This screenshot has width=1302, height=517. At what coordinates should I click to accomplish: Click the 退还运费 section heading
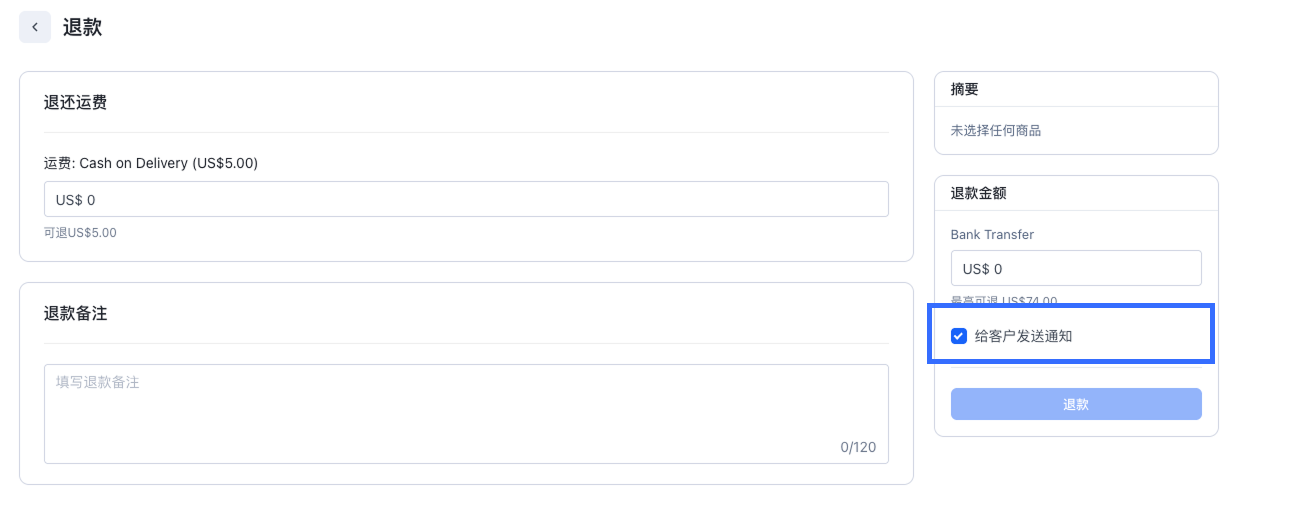[75, 102]
